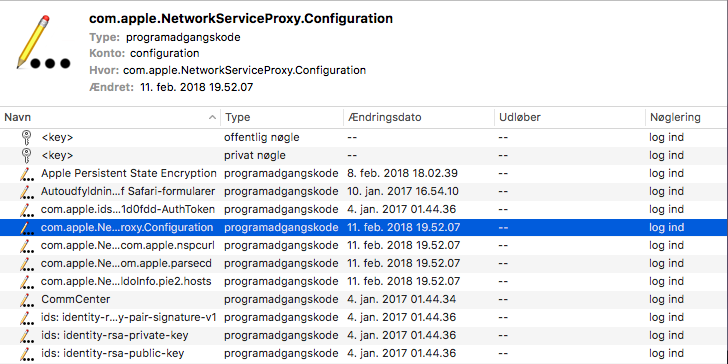Toggle sort arrow in the Navn column
728x364 pixels.
[x=212, y=117]
